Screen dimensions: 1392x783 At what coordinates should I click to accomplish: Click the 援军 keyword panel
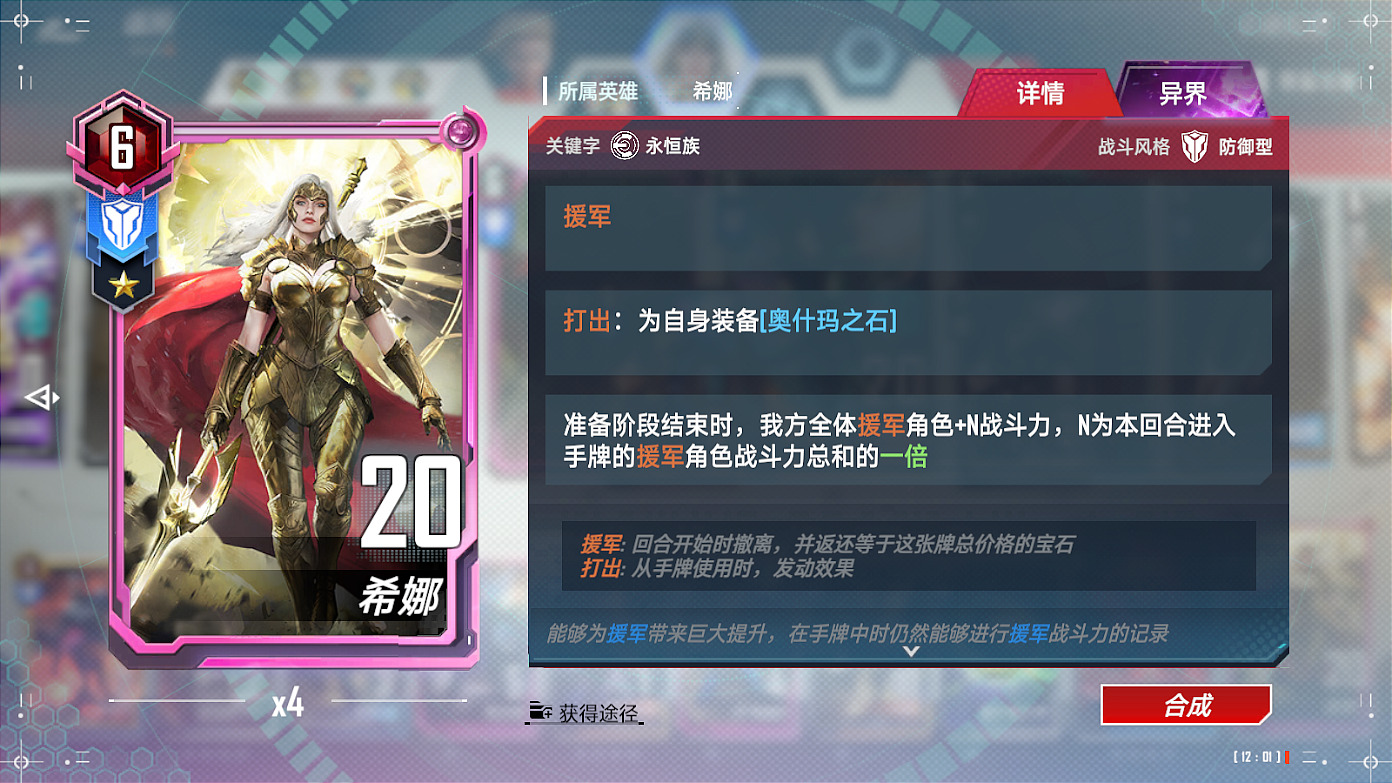908,228
